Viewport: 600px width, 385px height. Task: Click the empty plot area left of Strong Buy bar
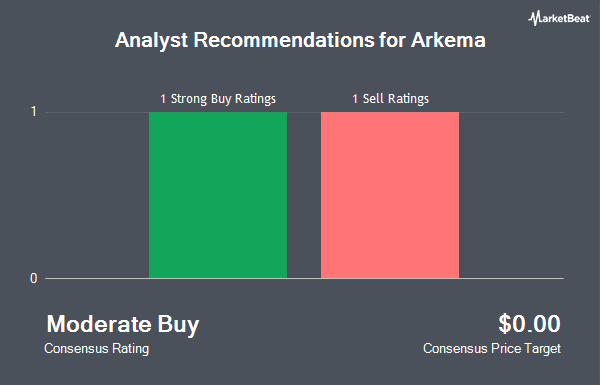coord(97,195)
